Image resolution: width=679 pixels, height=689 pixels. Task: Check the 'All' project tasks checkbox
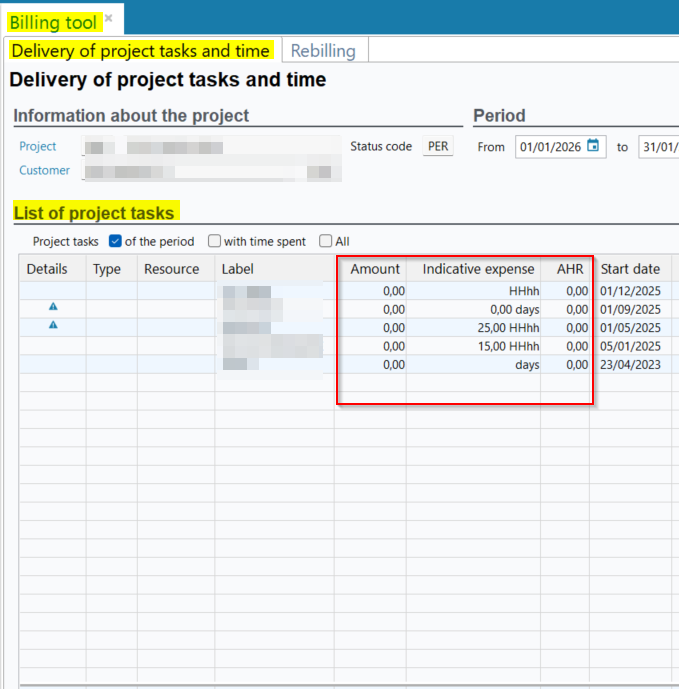[x=326, y=241]
